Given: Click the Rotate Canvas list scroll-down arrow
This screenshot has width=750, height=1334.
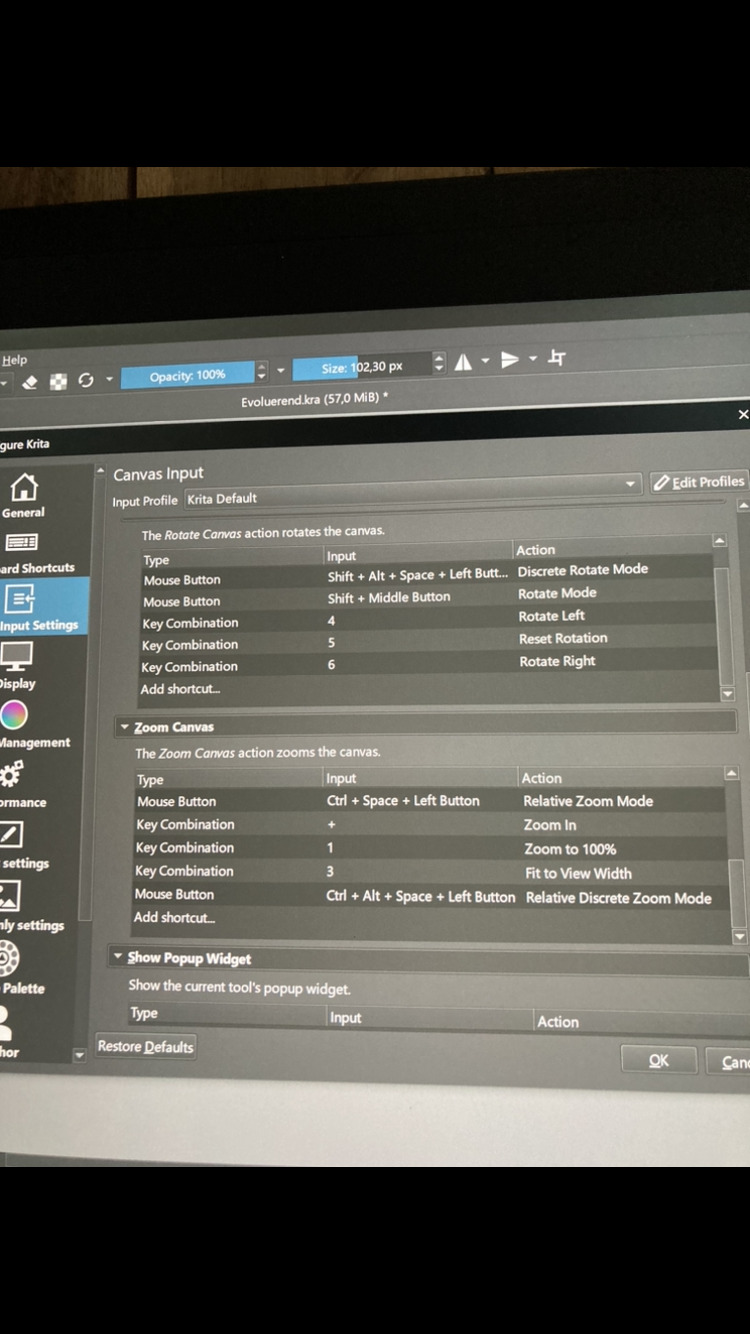Looking at the screenshot, I should click(x=727, y=693).
